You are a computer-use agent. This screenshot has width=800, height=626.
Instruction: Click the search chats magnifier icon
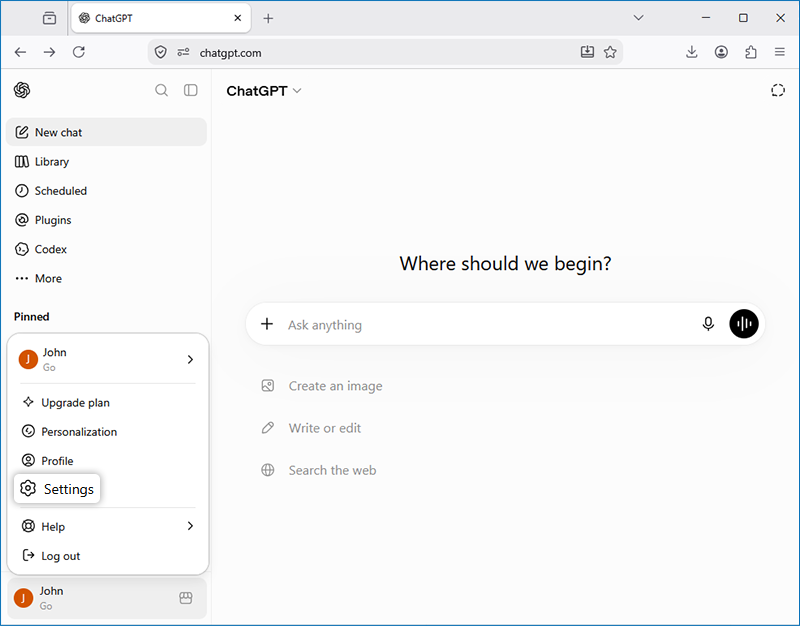click(161, 90)
